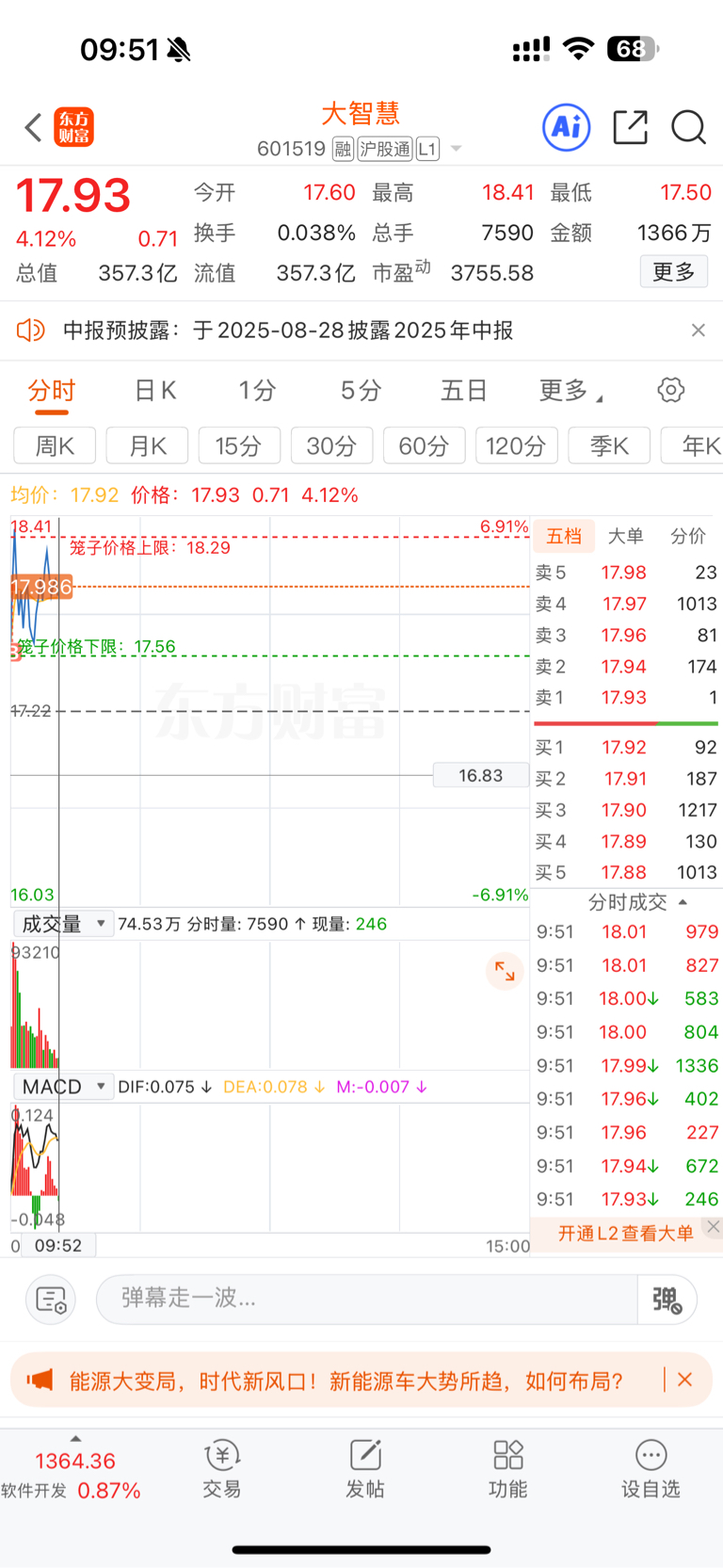Collapse the 分时成交 header arrow
The width and height of the screenshot is (723, 1568).
click(x=683, y=902)
